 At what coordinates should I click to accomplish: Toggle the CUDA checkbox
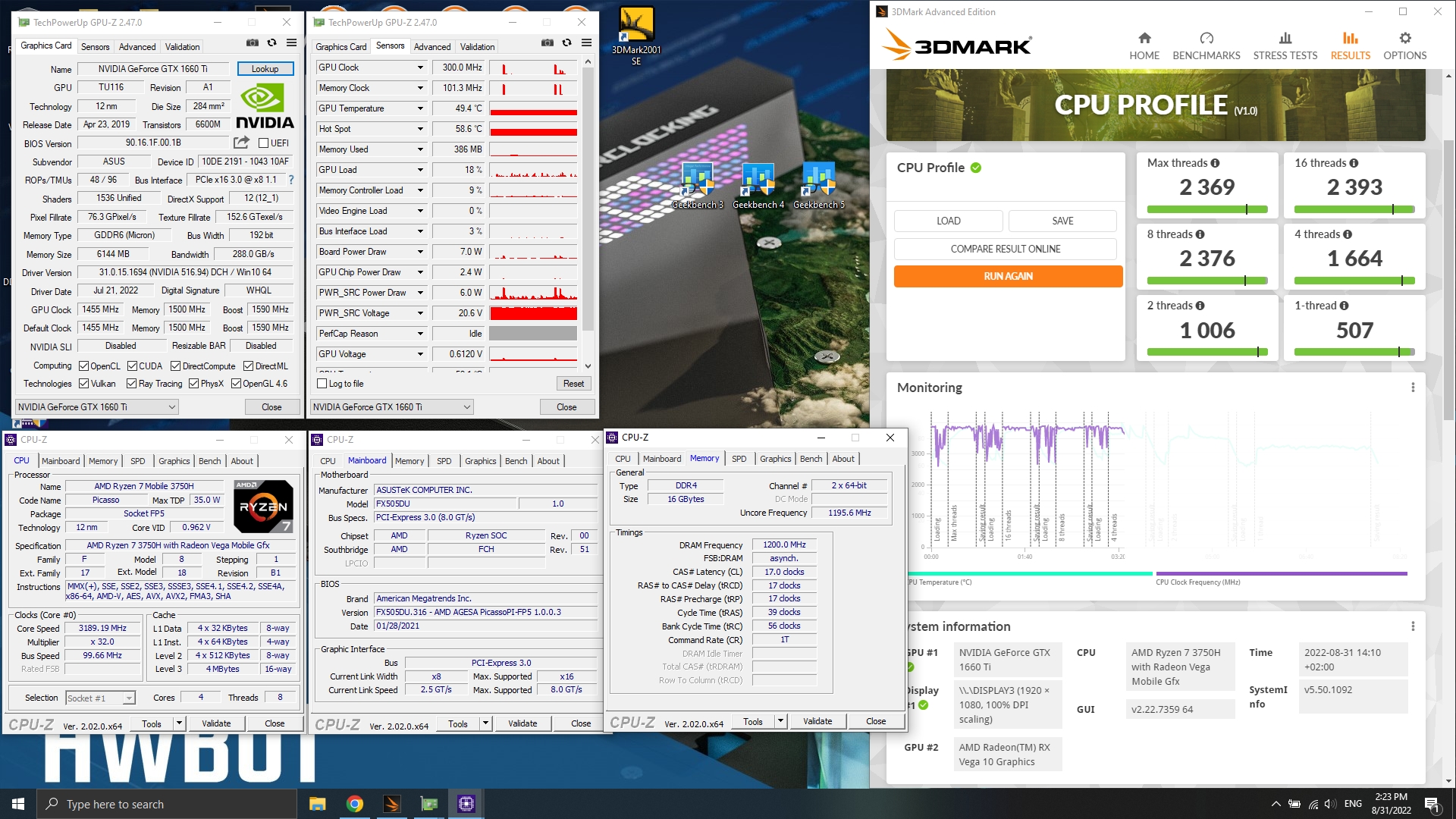pyautogui.click(x=132, y=366)
